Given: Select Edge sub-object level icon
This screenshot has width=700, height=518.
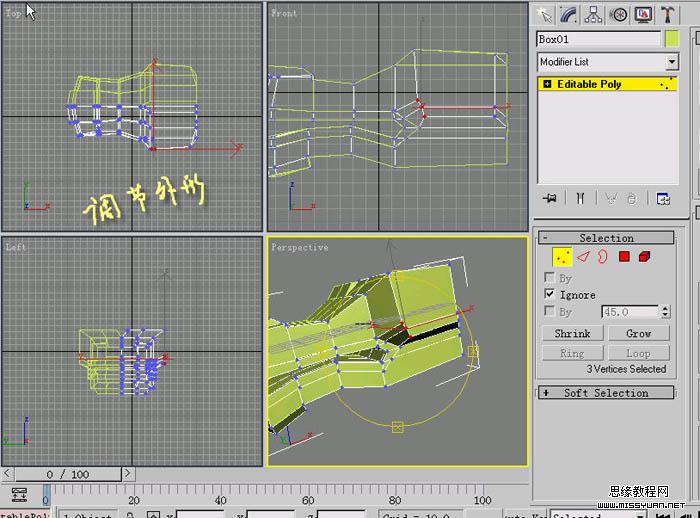Looking at the screenshot, I should [583, 257].
